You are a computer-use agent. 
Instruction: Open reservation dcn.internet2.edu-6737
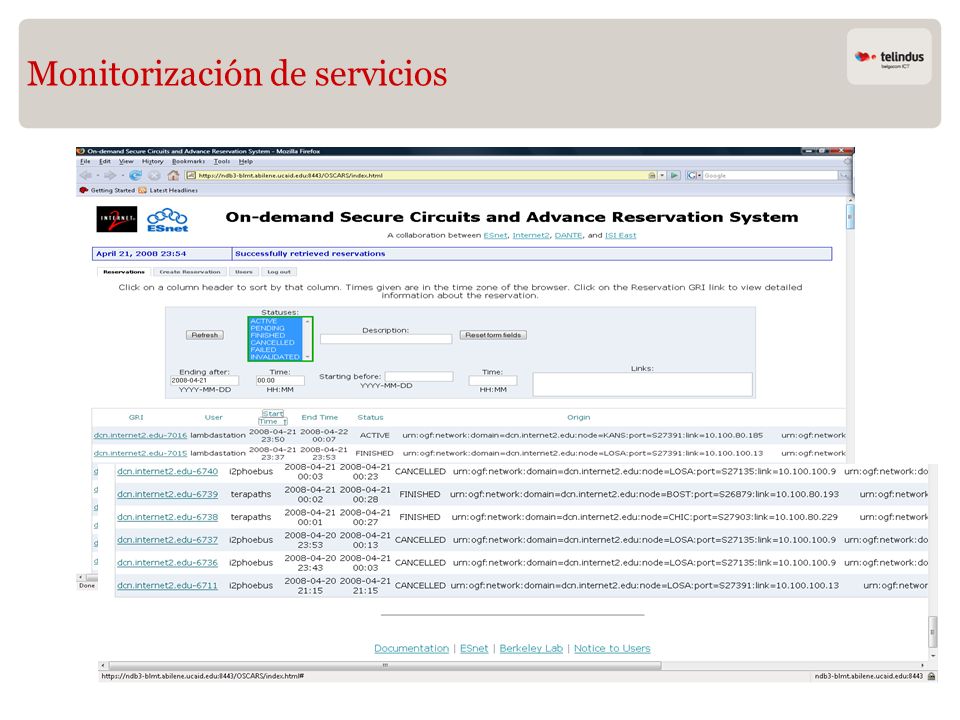(167, 540)
